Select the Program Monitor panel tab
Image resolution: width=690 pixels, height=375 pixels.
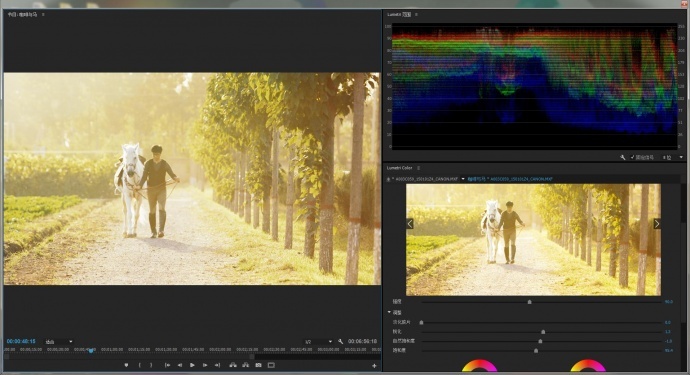tap(22, 15)
